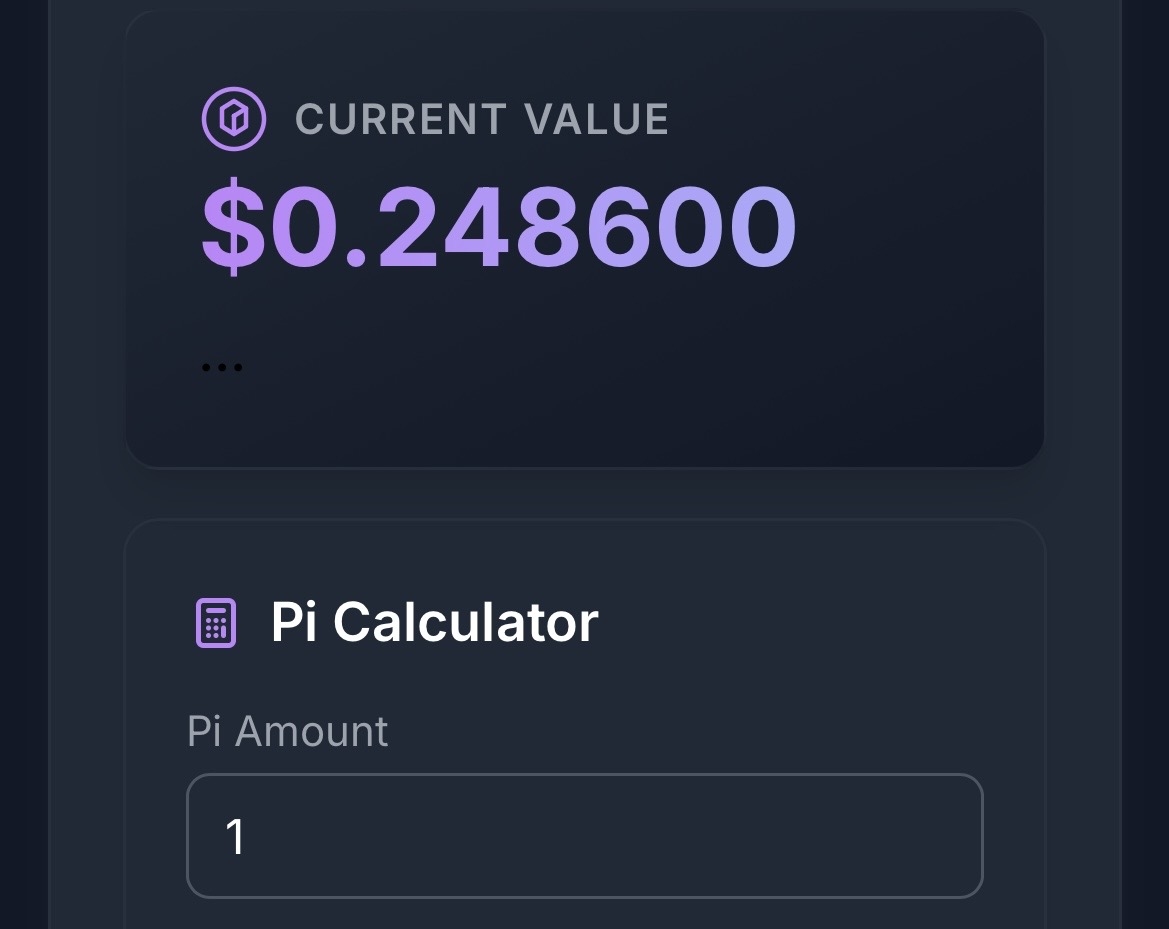This screenshot has height=929, width=1169.
Task: Click blank area right of Pi Calculator heading
Action: point(820,622)
